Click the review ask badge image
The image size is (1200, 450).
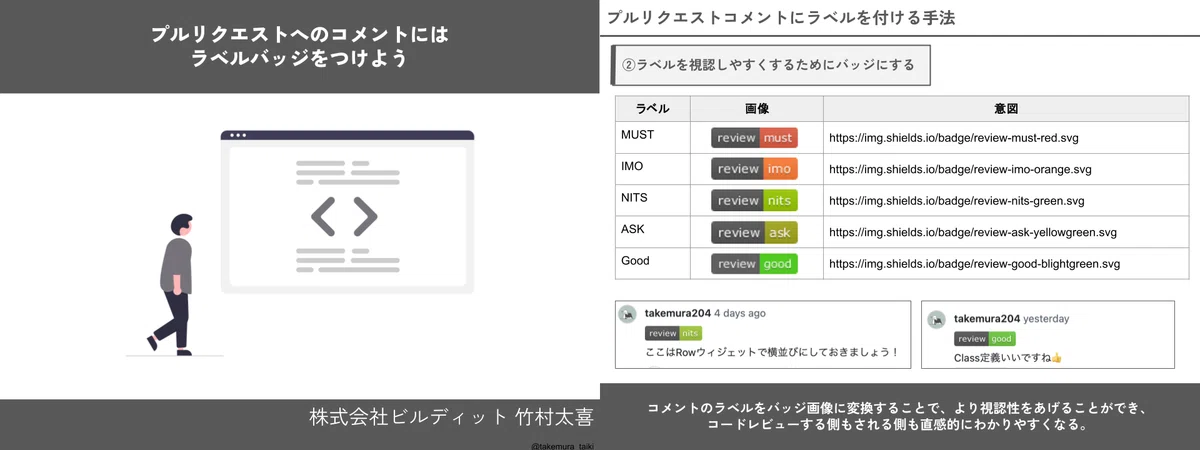754,232
